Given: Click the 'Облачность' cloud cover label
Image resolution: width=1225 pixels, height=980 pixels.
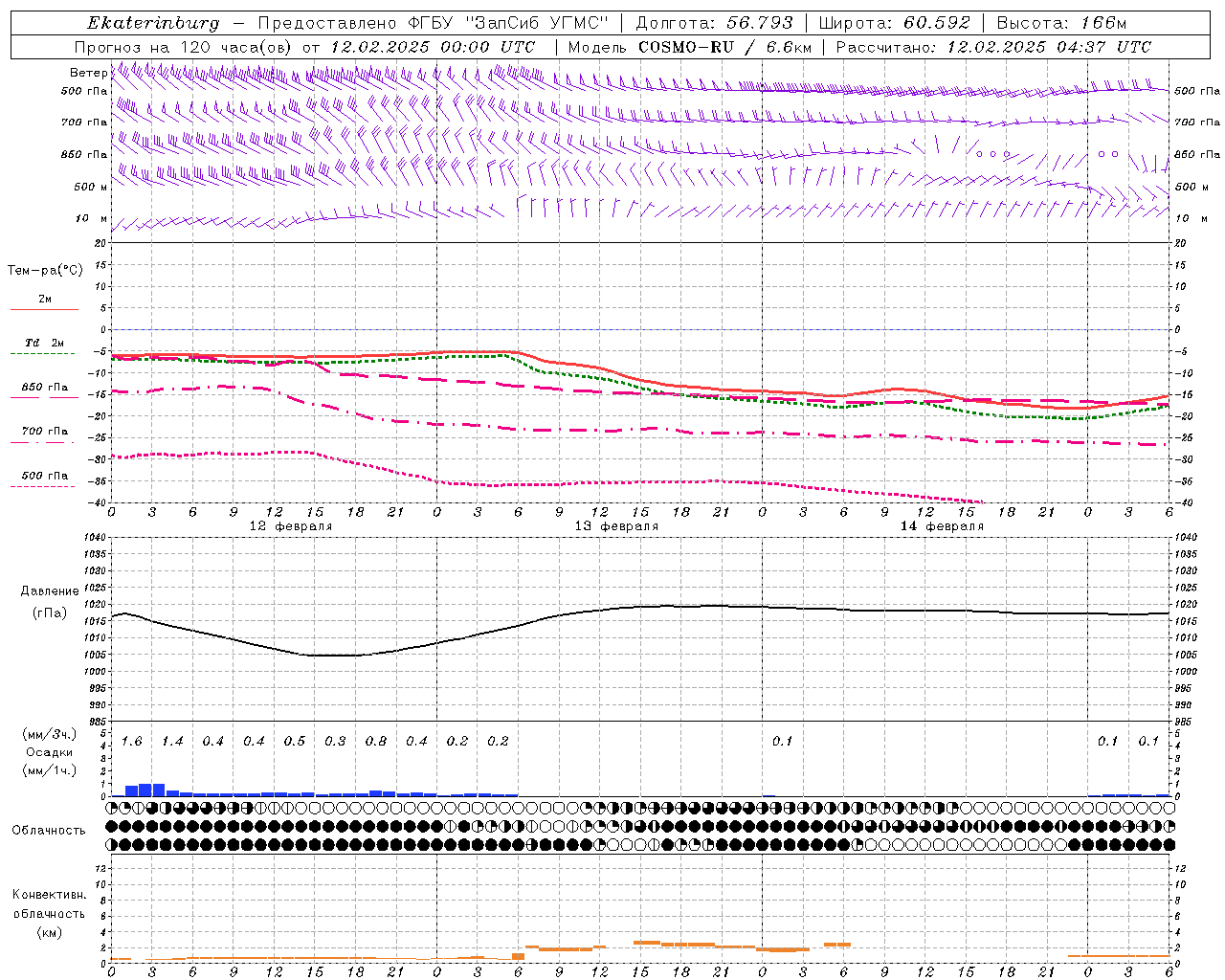Looking at the screenshot, I should pos(49,831).
